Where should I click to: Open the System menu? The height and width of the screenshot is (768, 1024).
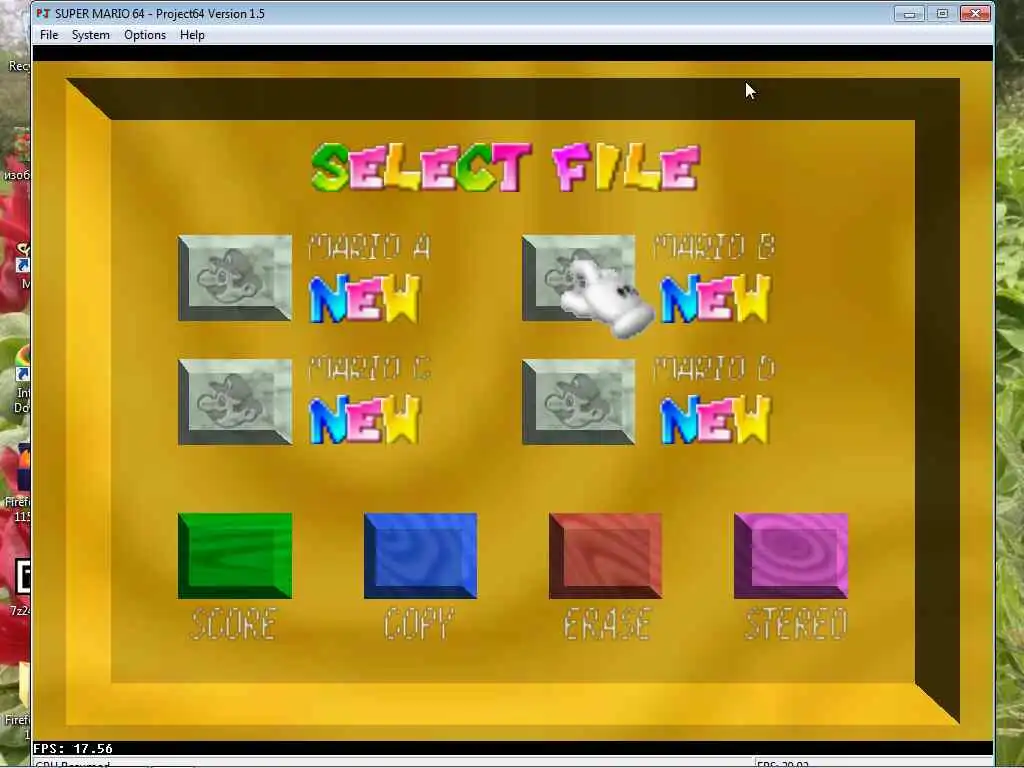point(91,35)
